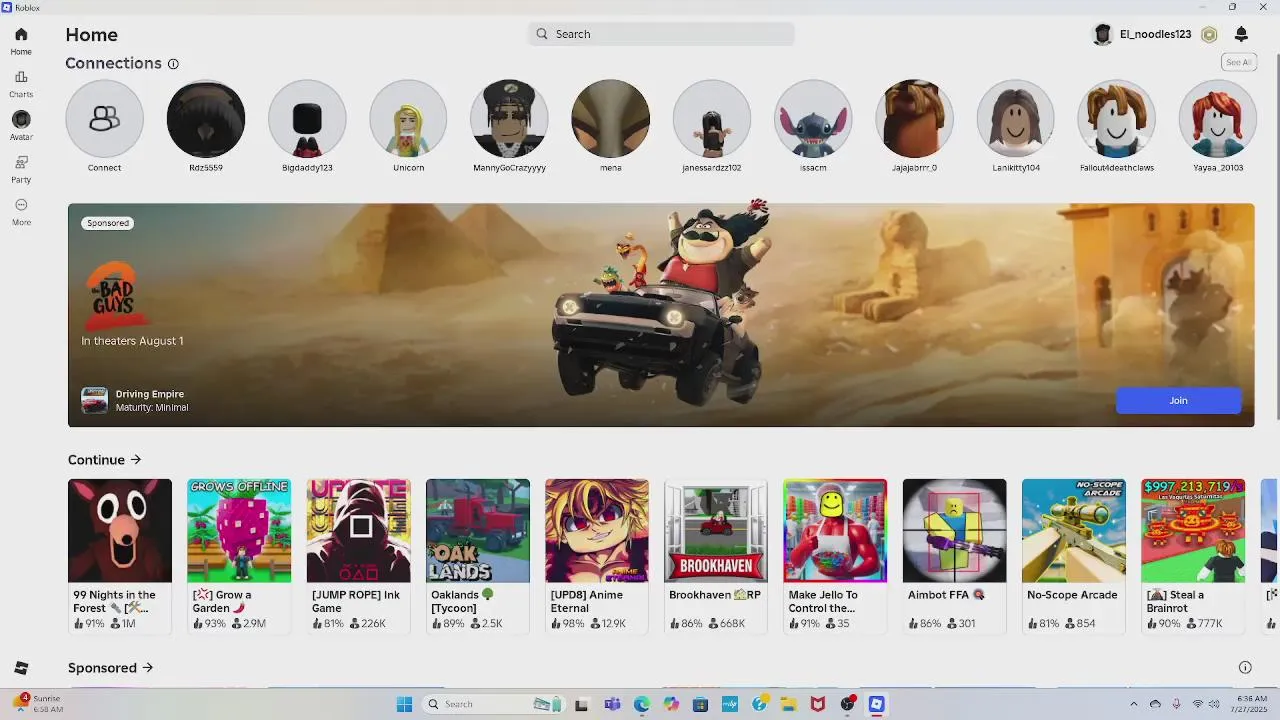The image size is (1280, 720).
Task: Open the Sponsored section link
Action: [110, 668]
